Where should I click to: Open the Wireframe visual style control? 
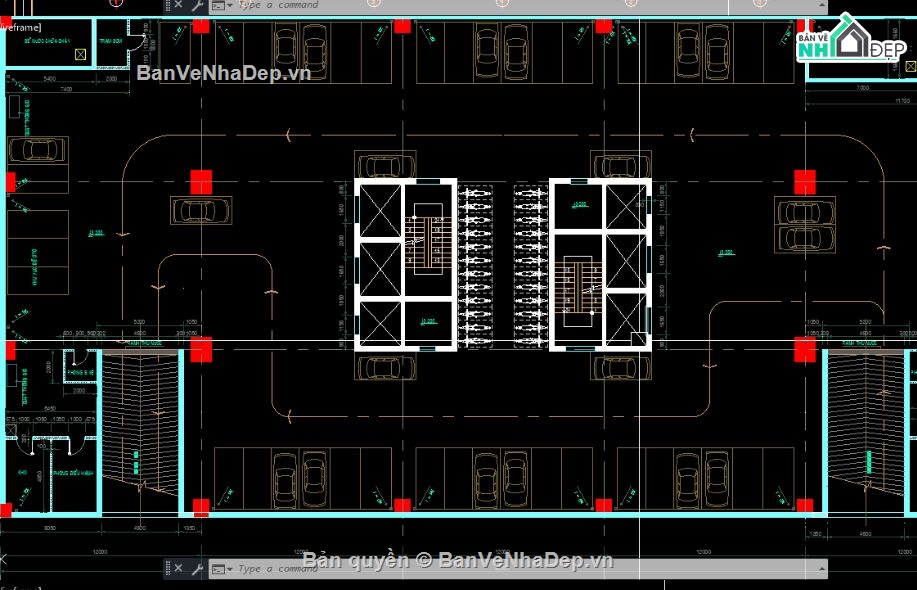[20, 28]
